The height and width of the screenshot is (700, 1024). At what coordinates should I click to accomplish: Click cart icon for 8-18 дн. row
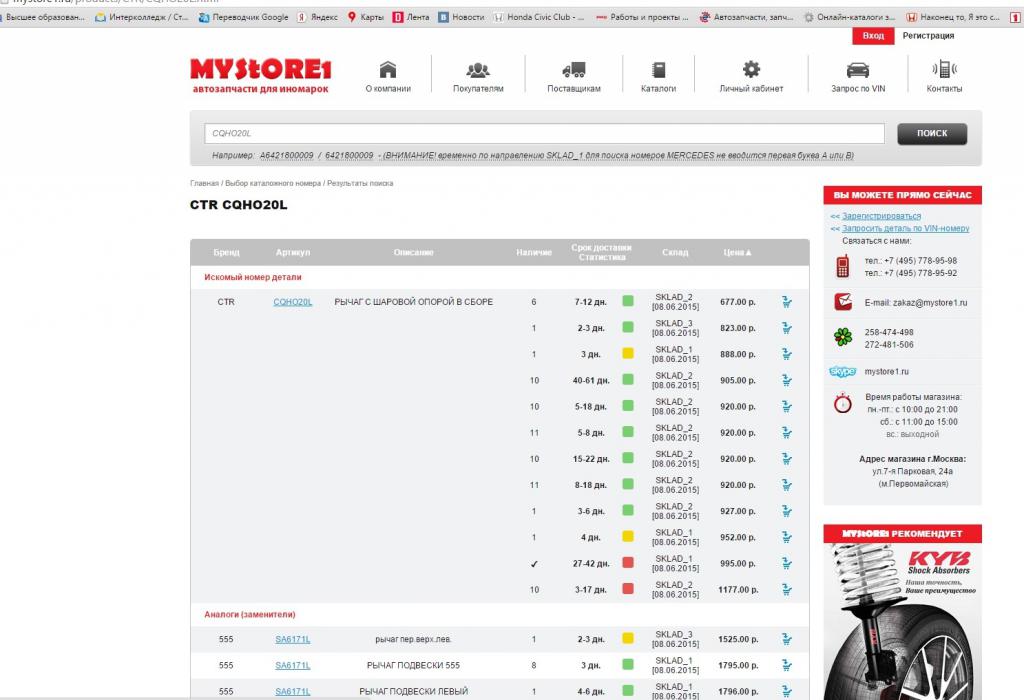(787, 485)
